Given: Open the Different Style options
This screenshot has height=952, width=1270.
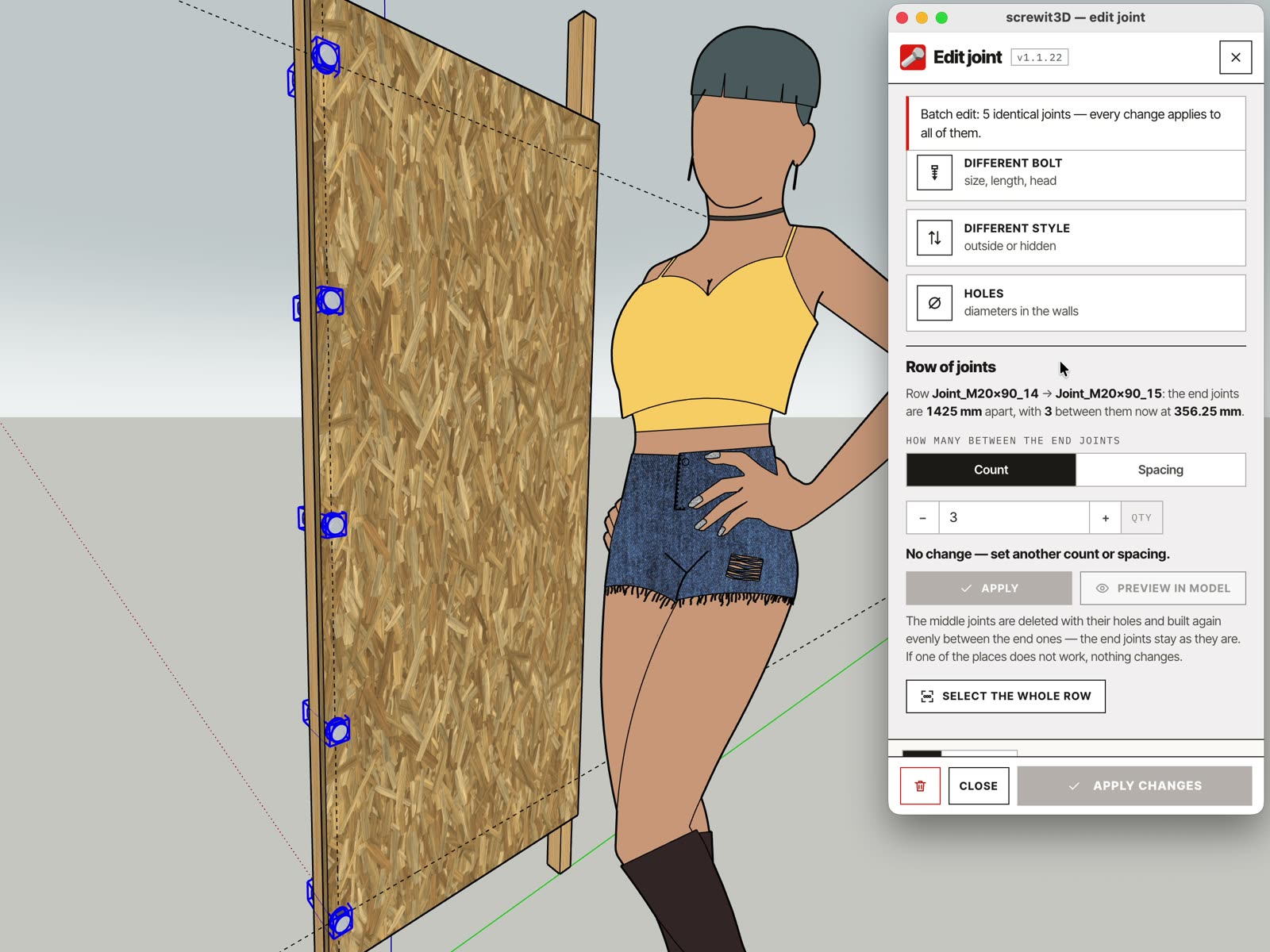Looking at the screenshot, I should (1076, 237).
